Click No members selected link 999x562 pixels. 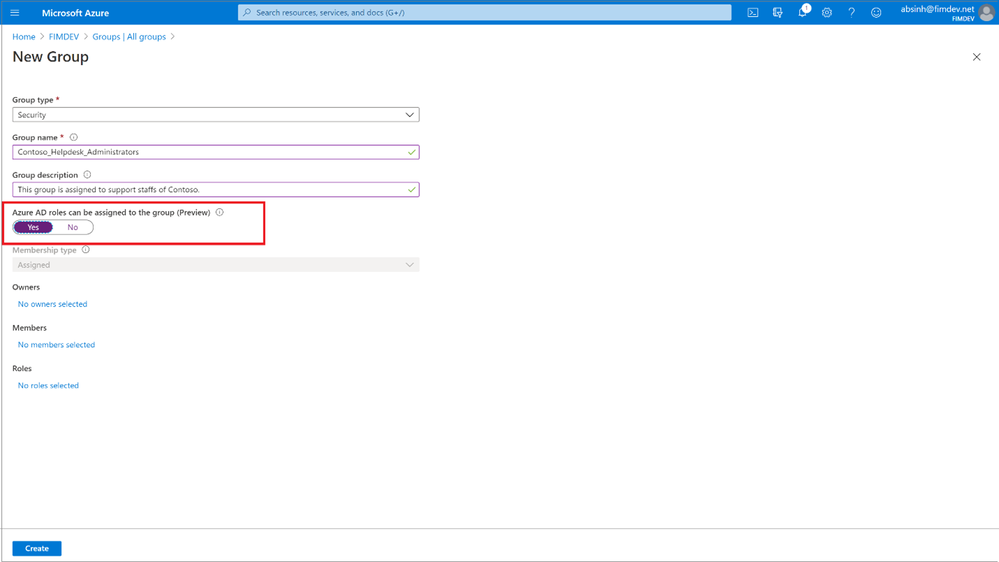(56, 345)
